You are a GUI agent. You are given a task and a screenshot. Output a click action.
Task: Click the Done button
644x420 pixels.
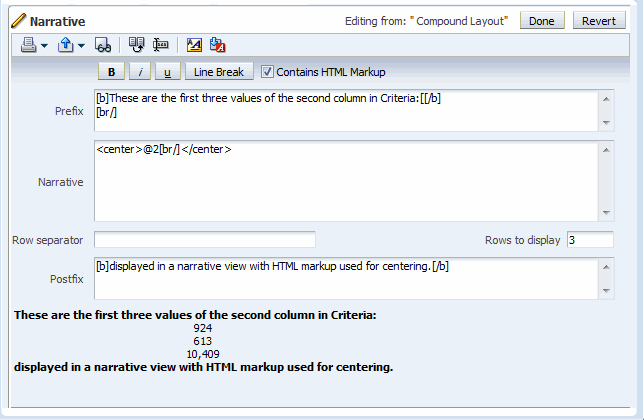point(541,21)
